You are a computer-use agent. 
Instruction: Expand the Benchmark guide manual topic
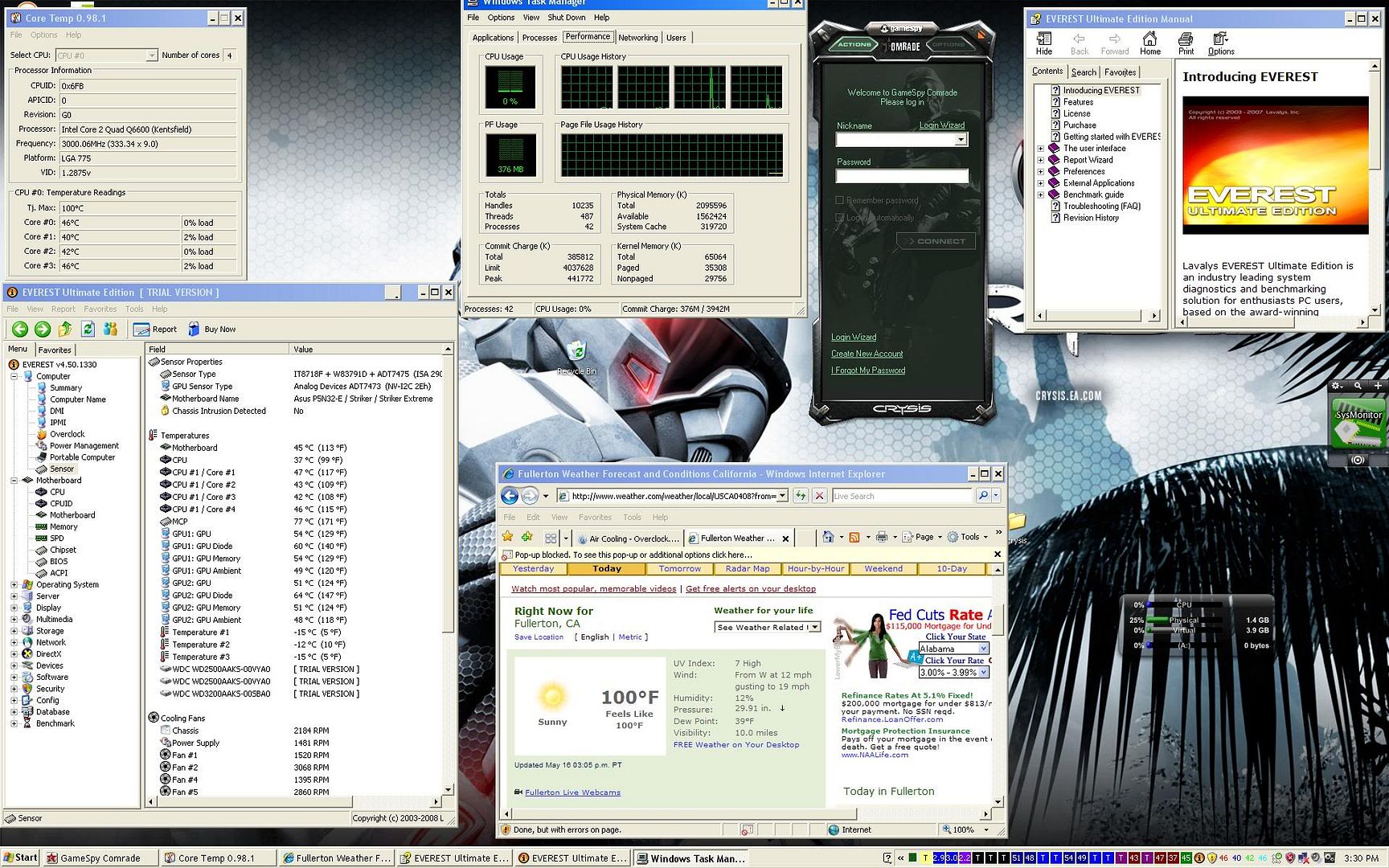tap(1041, 194)
